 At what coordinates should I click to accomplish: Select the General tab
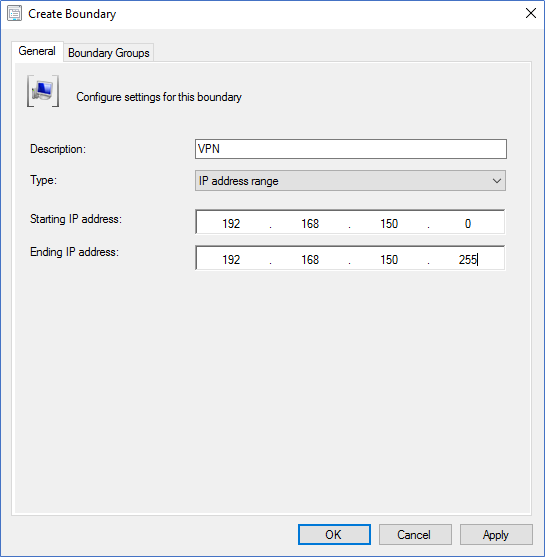(x=37, y=51)
